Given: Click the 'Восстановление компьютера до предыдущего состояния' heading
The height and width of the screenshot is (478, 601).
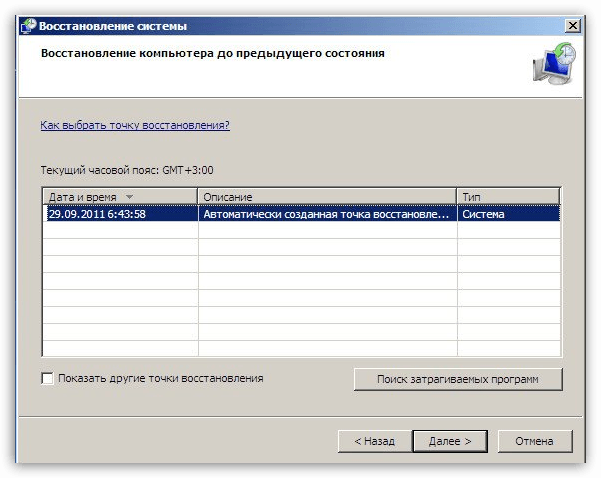Looking at the screenshot, I should 212,53.
